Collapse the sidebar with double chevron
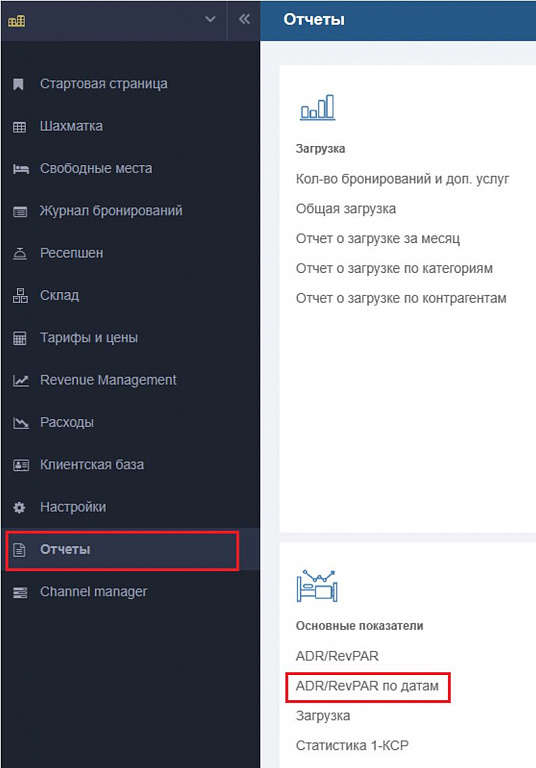The height and width of the screenshot is (768, 536). click(x=244, y=19)
